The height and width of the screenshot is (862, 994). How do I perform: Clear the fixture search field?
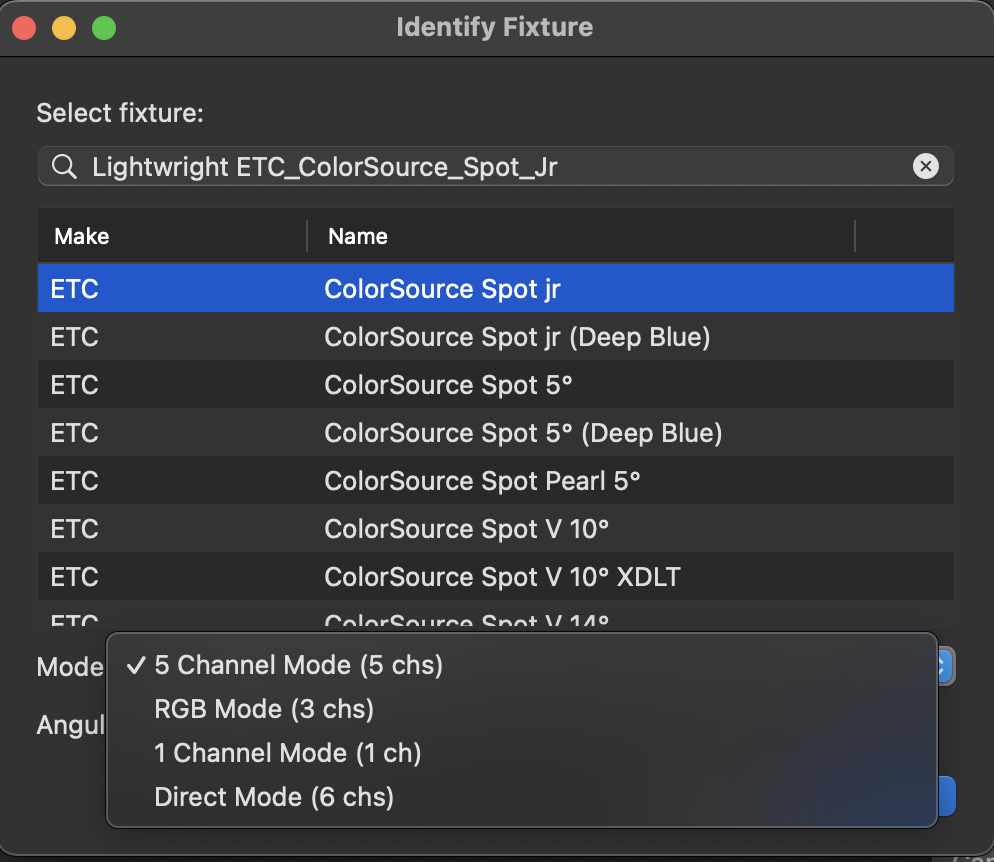click(x=926, y=167)
